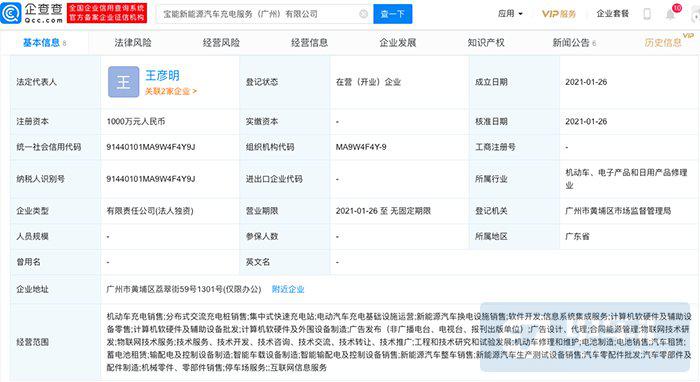Screen dimensions: 700x382
Task: Select 成立日期 value 2021-01-26
Action: click(586, 82)
